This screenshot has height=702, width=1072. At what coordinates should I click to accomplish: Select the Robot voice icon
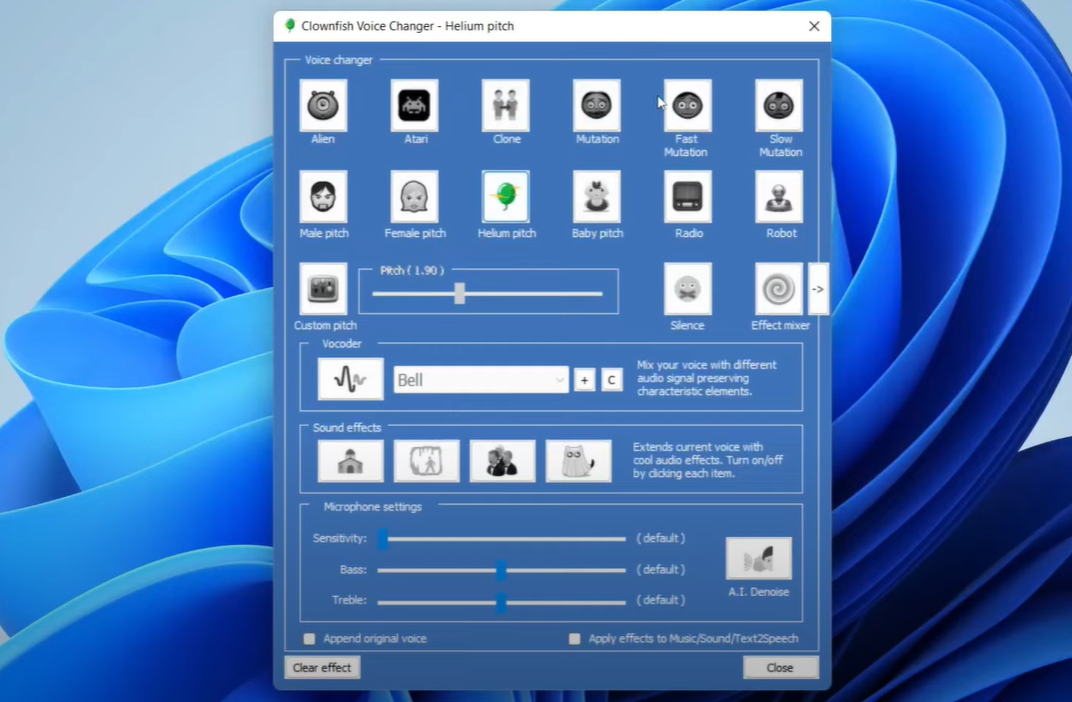pos(779,198)
